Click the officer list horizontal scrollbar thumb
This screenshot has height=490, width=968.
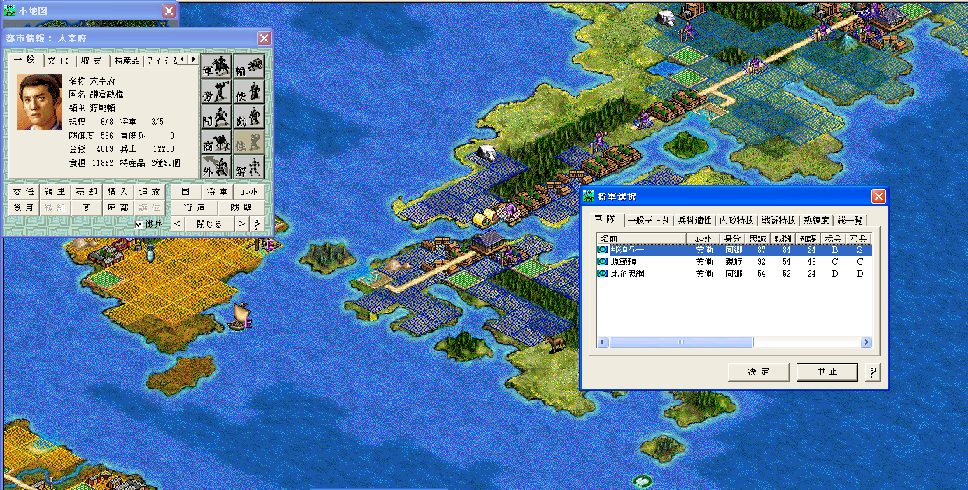coord(681,342)
